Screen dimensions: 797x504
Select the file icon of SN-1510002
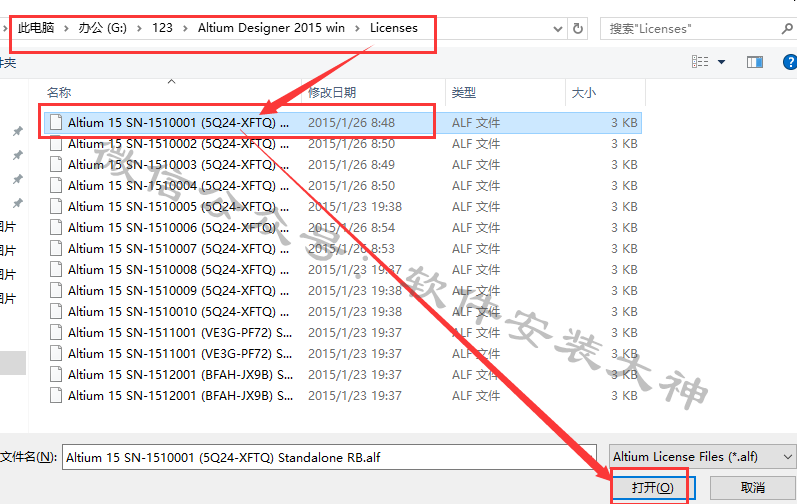[56, 144]
